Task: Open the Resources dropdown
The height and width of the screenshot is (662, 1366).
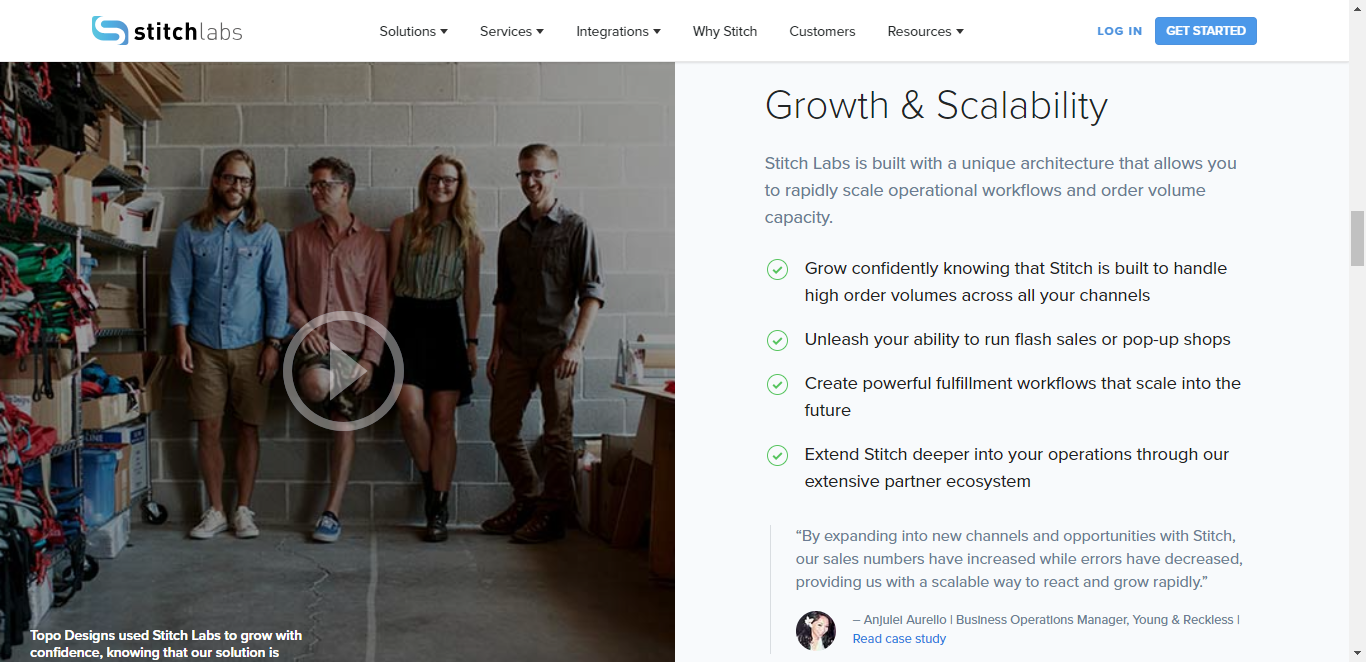Action: click(x=925, y=31)
